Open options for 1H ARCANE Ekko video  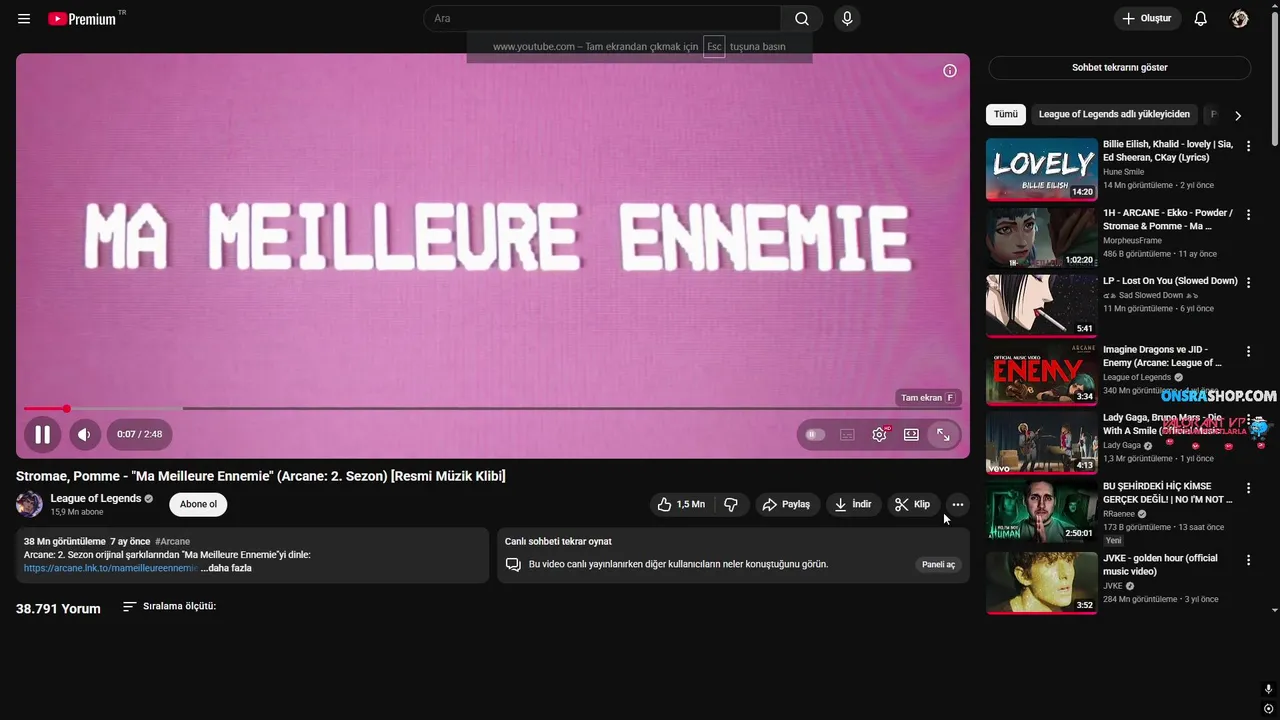1248,215
